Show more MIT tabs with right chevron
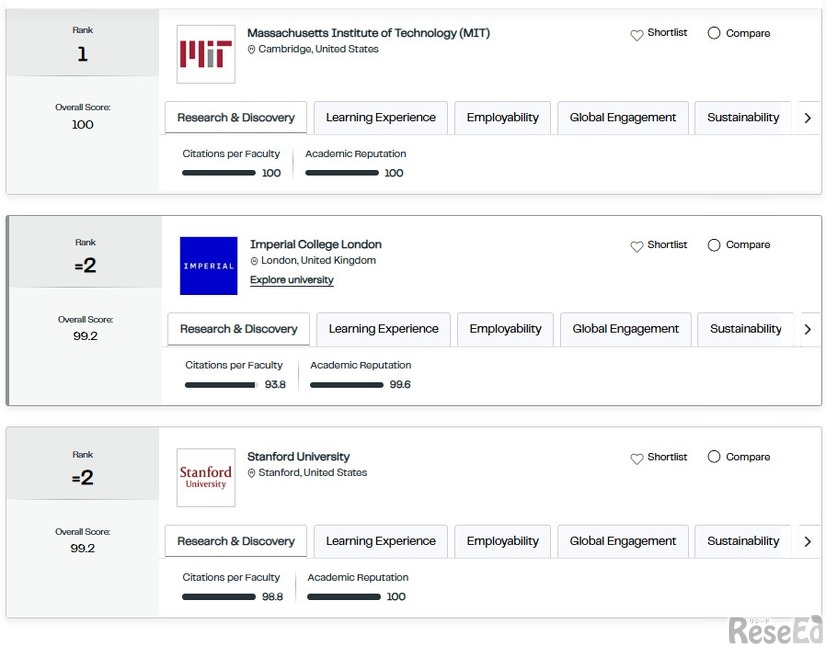 [x=808, y=118]
